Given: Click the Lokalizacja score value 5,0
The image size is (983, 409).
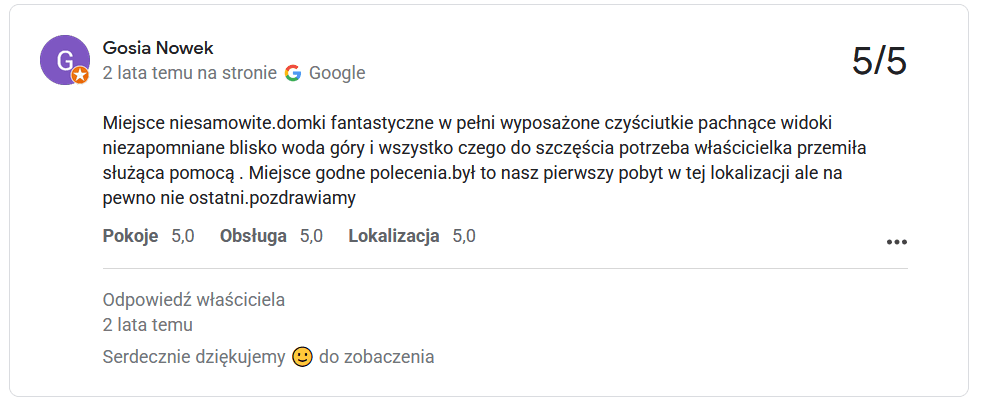Looking at the screenshot, I should pyautogui.click(x=464, y=236).
